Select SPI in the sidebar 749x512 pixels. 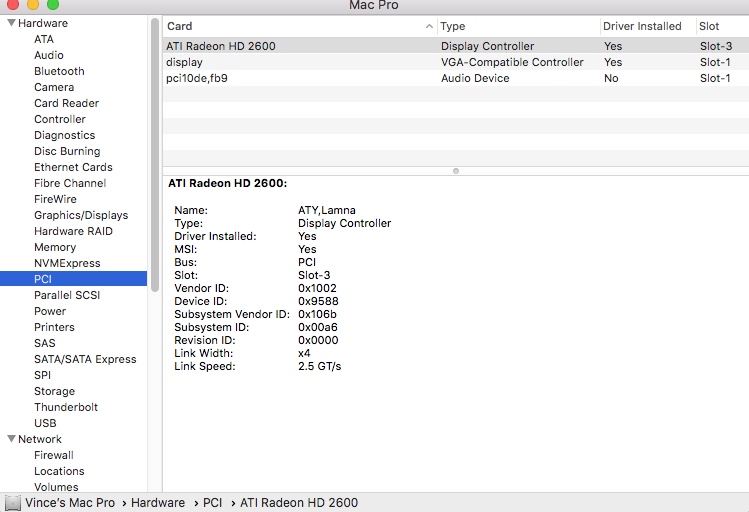(x=42, y=375)
